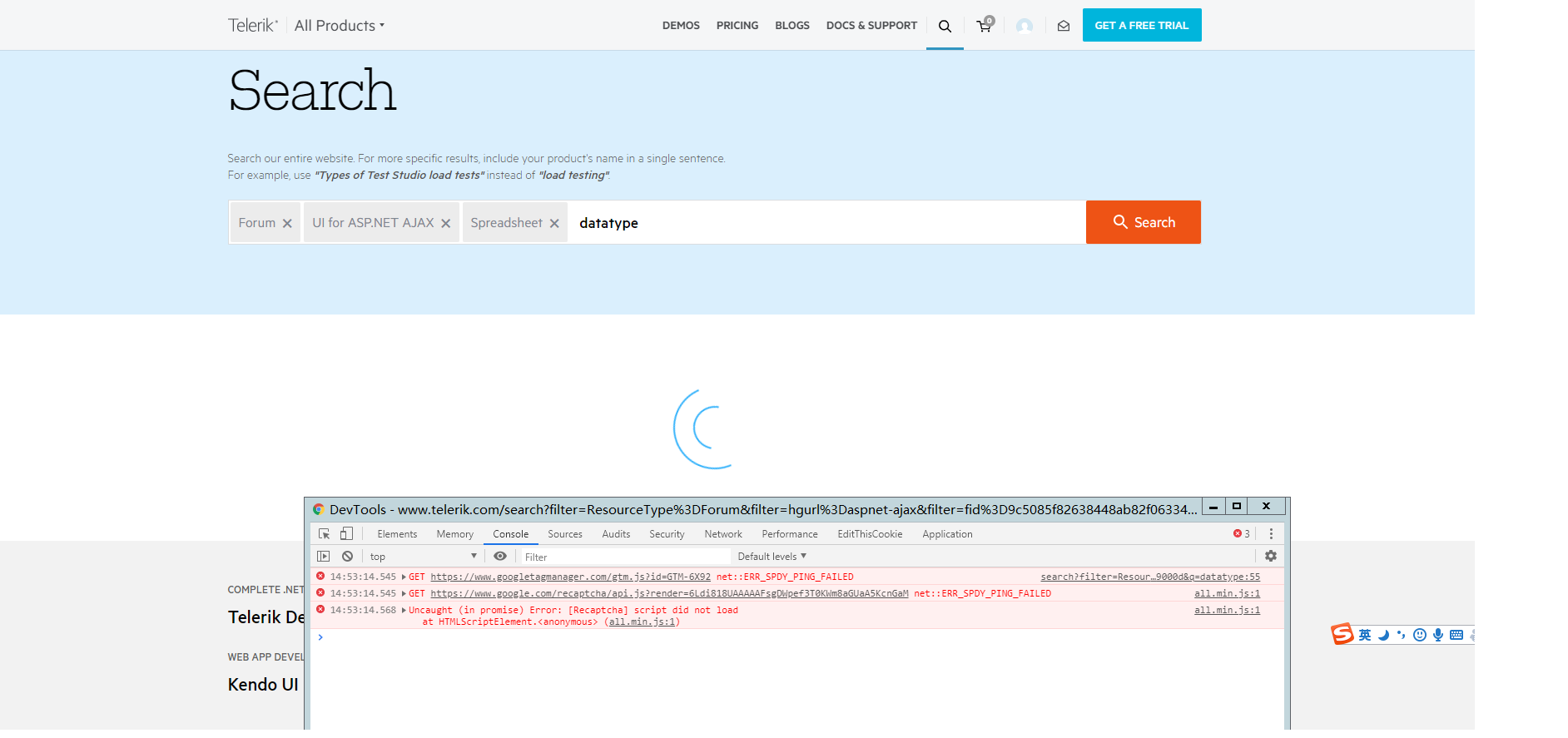Viewport: 1568px width, 738px height.
Task: Open the Application tab in DevTools
Action: (947, 534)
